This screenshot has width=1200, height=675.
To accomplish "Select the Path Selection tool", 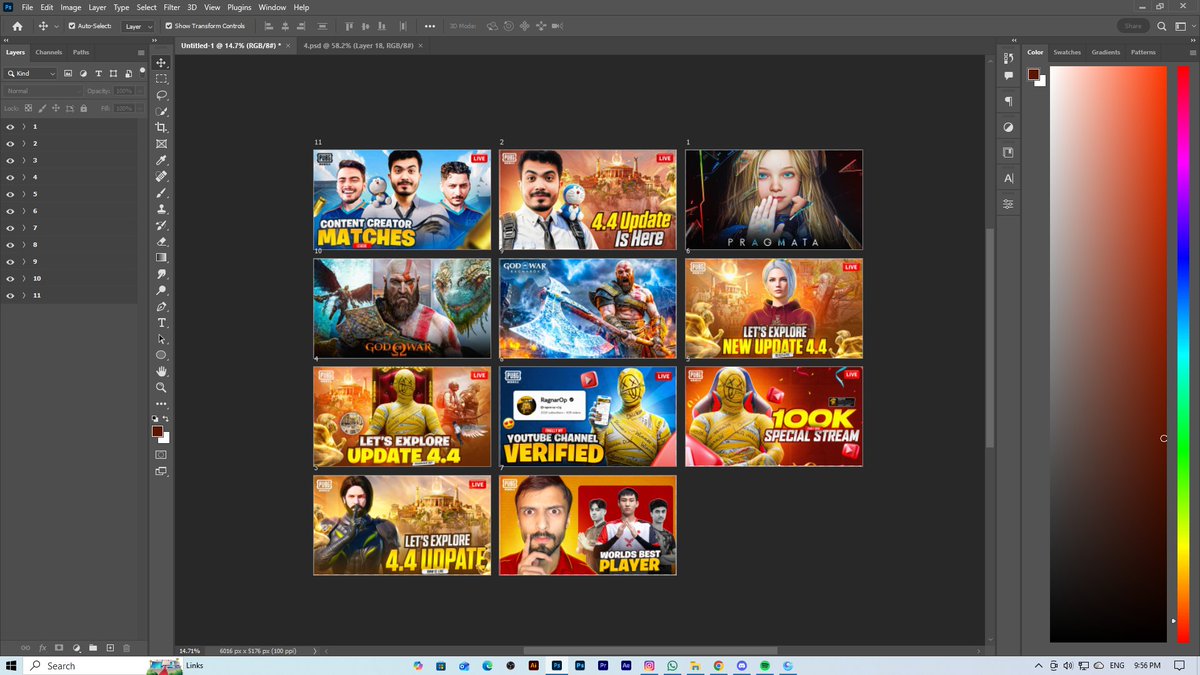I will (x=162, y=339).
